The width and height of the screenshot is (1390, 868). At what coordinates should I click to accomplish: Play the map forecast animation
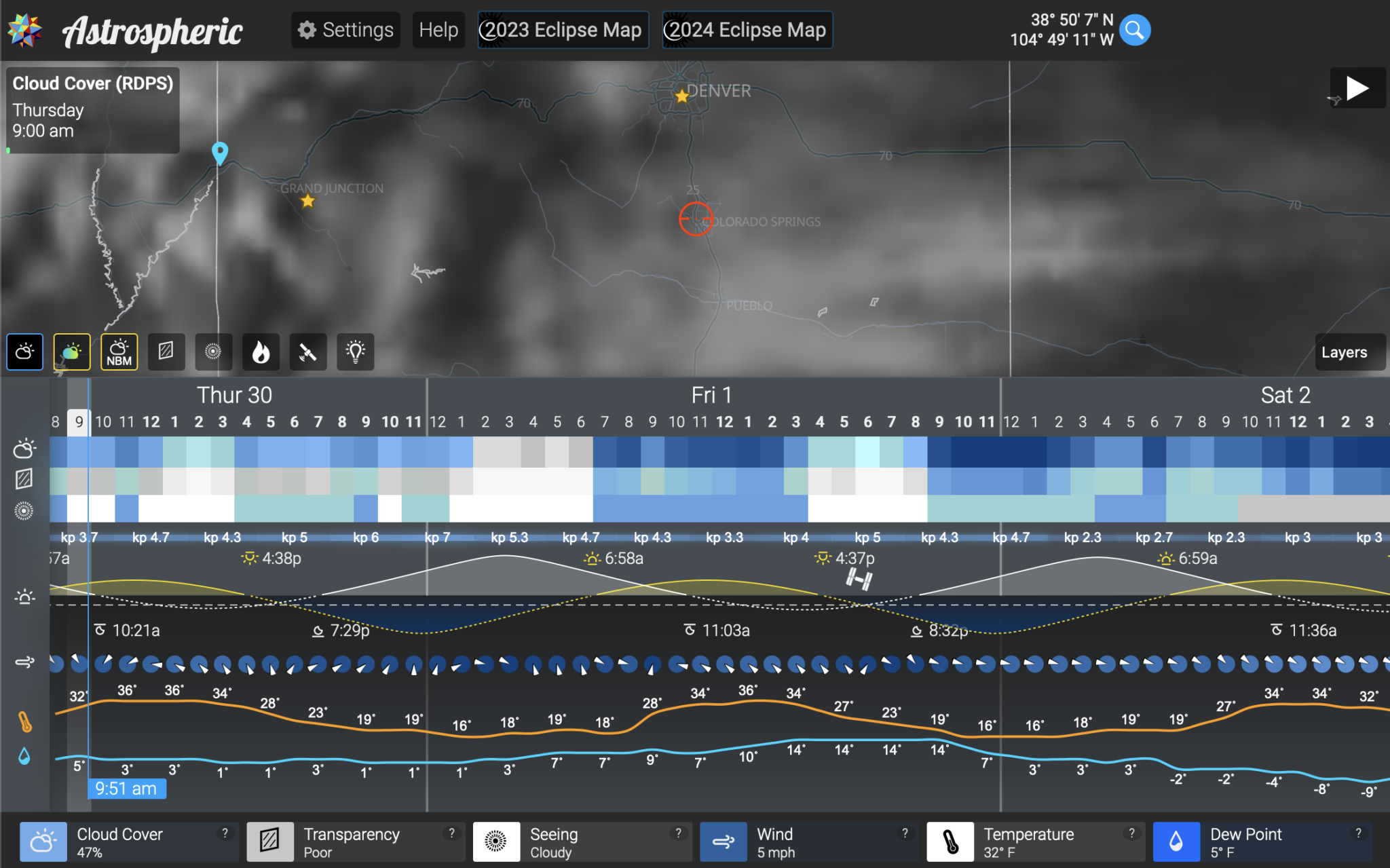(x=1357, y=88)
